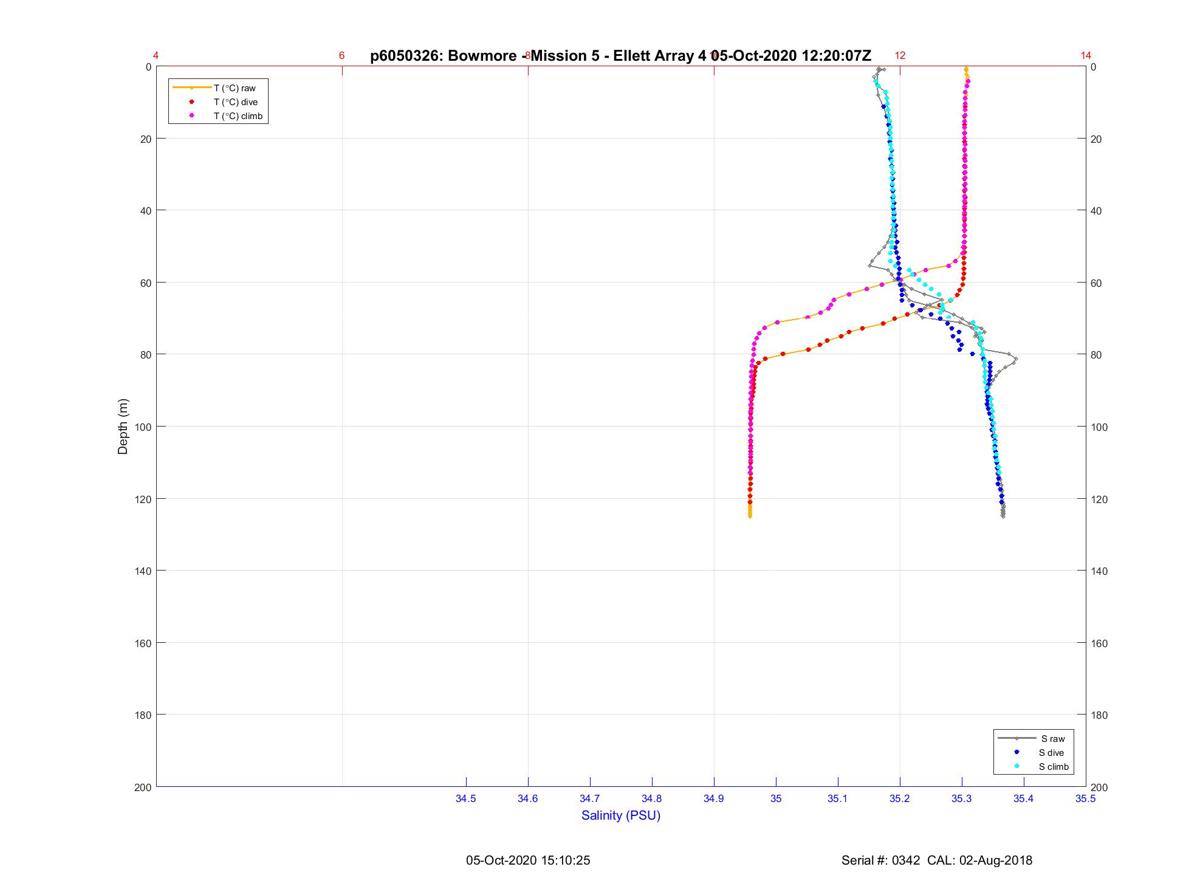The image size is (1200, 885).
Task: Click salinity tick label 35.3
Action: click(962, 798)
